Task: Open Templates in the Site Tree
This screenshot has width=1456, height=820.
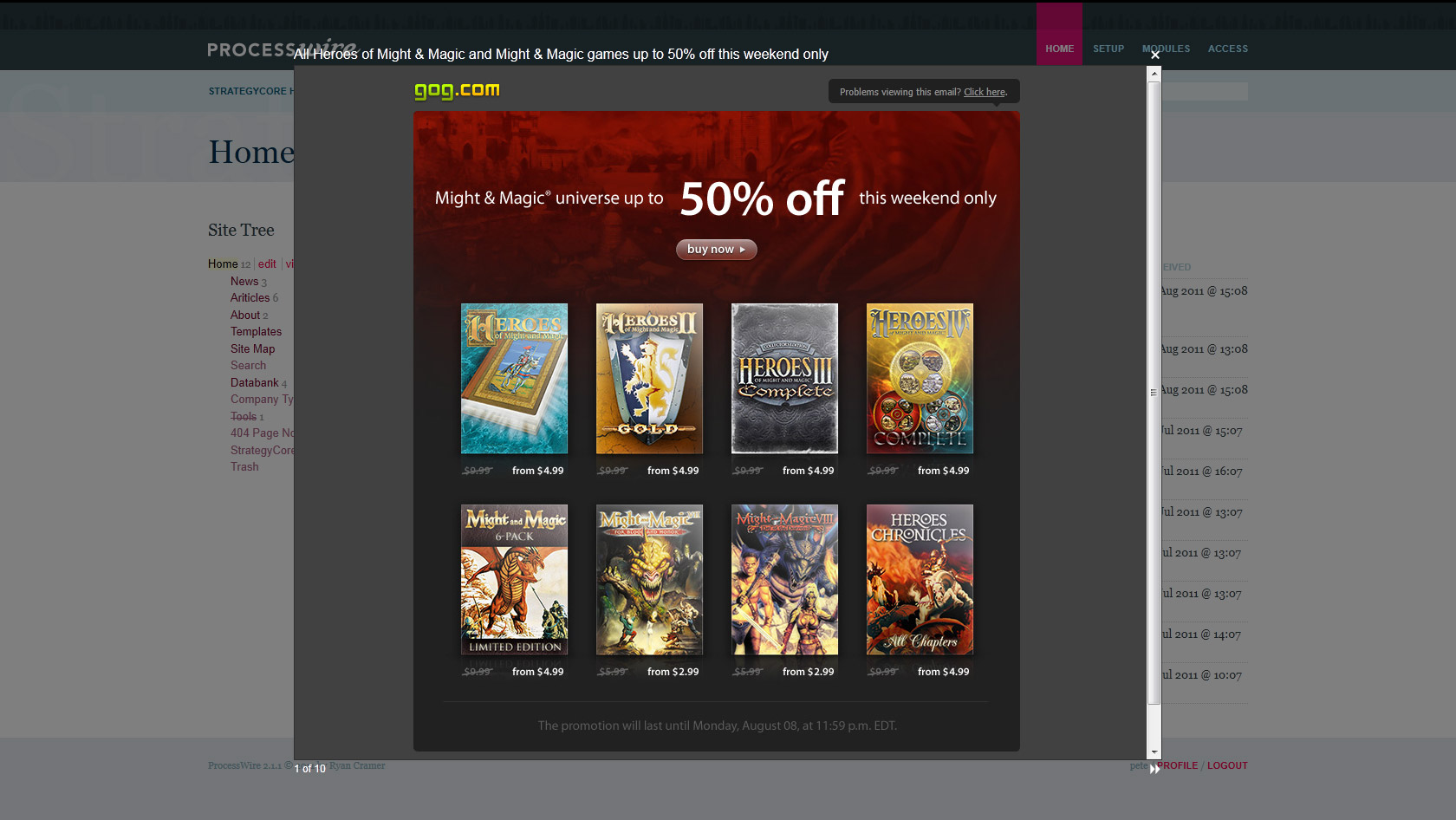Action: (x=256, y=331)
